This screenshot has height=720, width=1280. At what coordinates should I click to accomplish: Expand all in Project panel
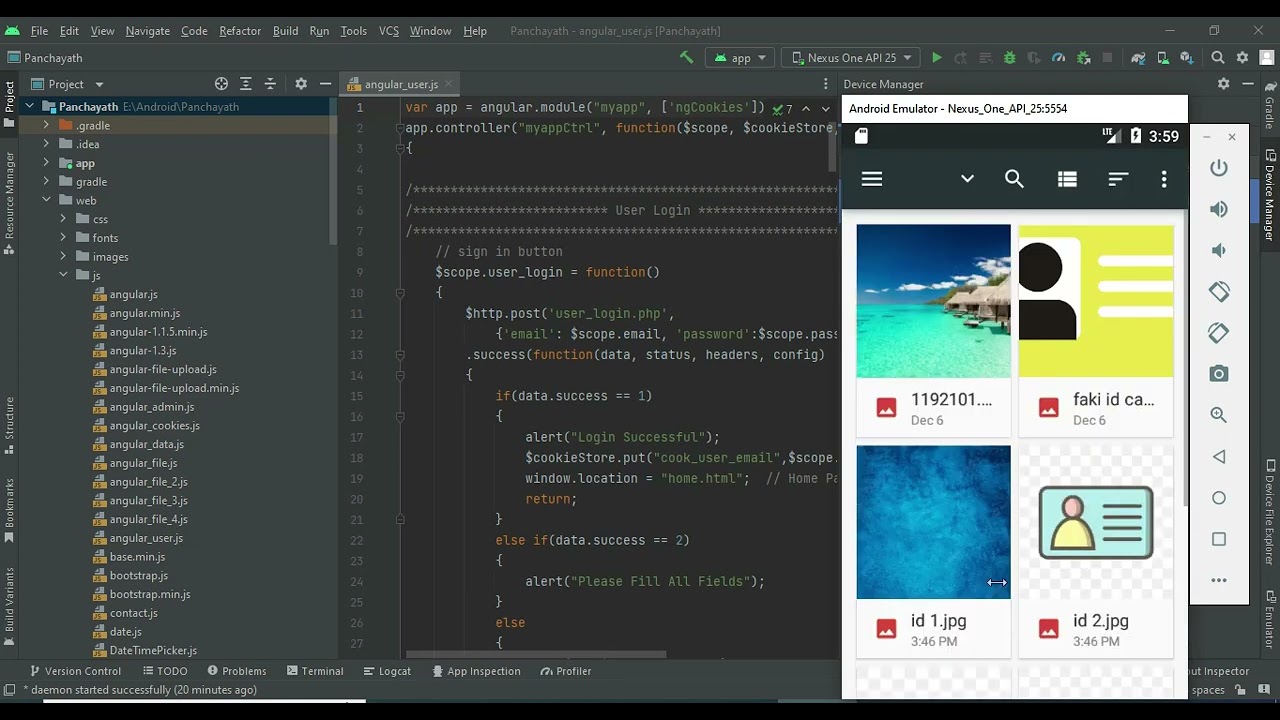pyautogui.click(x=246, y=84)
